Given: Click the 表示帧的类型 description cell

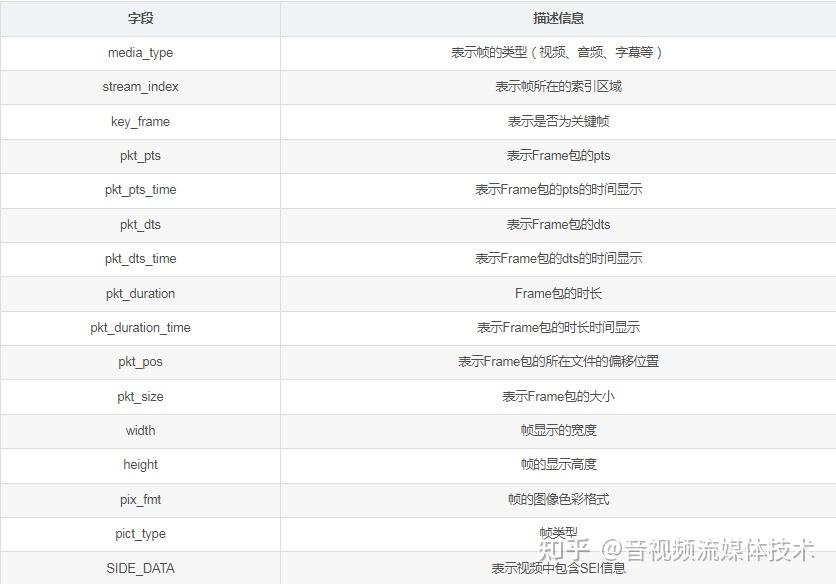Looking at the screenshot, I should [x=558, y=52].
